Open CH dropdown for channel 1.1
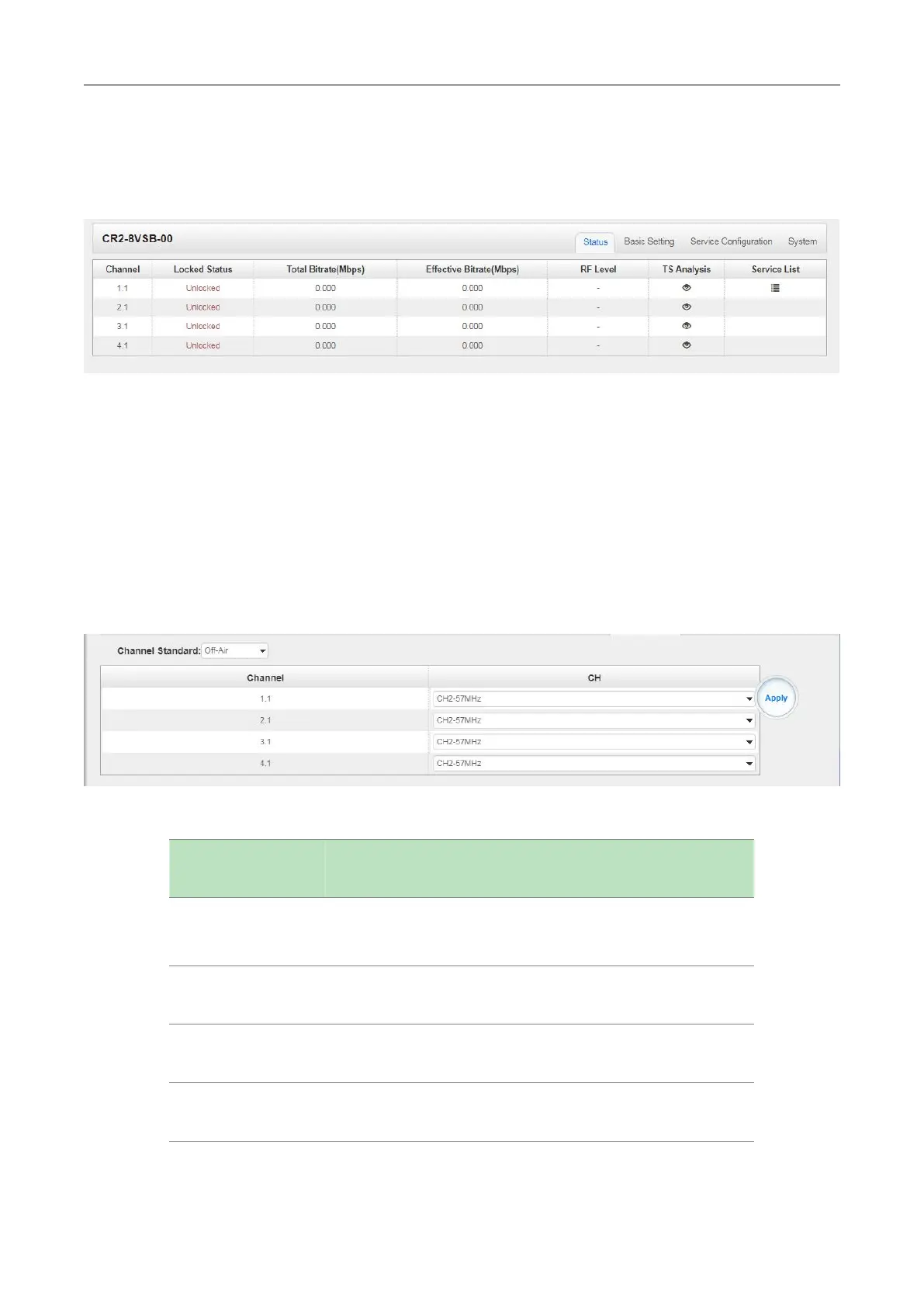Screen dimensions: 924x1307 coord(594,699)
